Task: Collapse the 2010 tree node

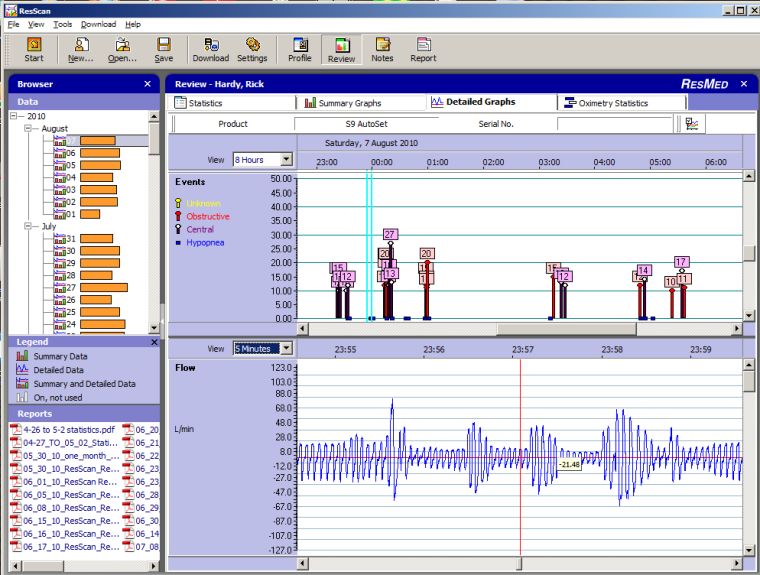Action: pyautogui.click(x=14, y=116)
